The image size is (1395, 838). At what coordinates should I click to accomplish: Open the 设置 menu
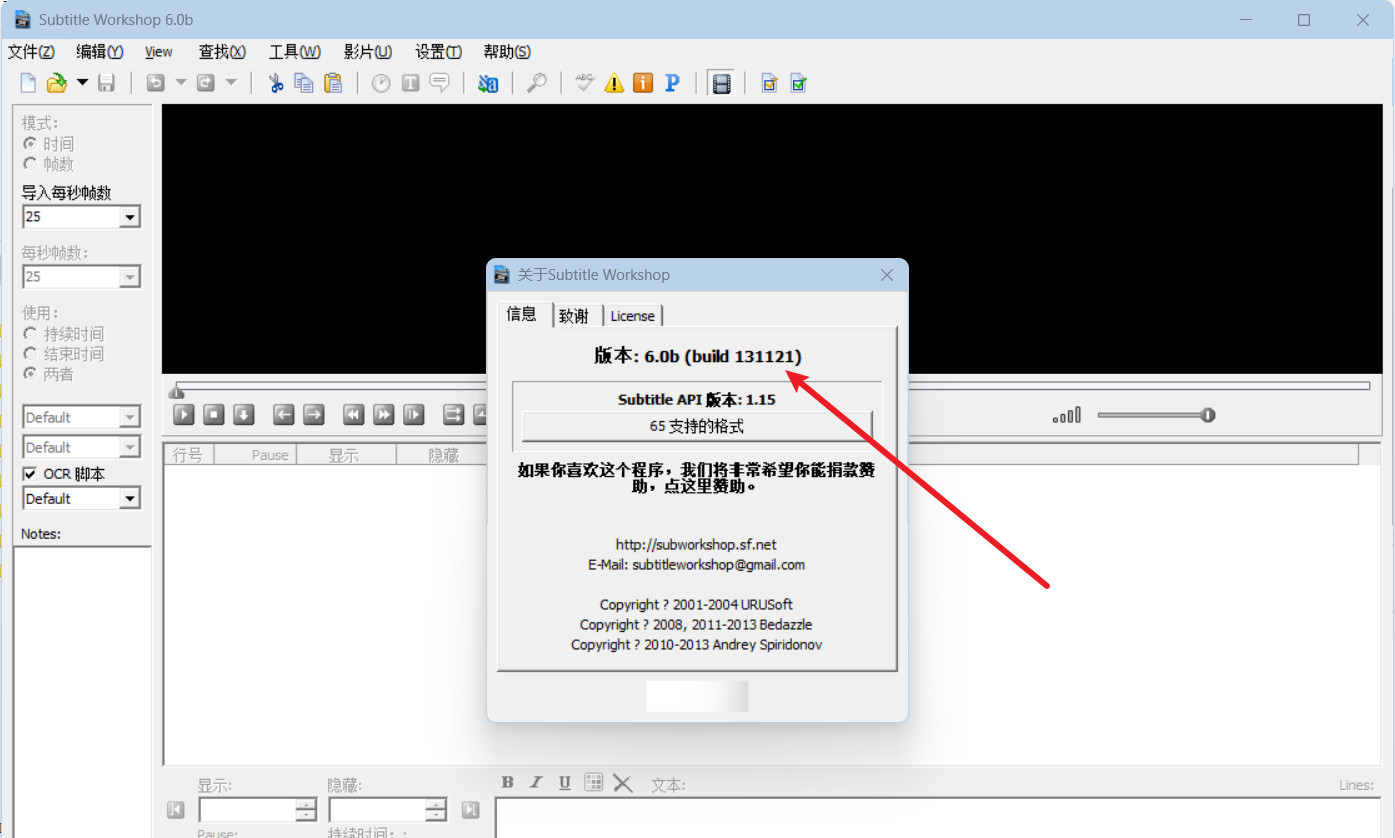tap(439, 52)
